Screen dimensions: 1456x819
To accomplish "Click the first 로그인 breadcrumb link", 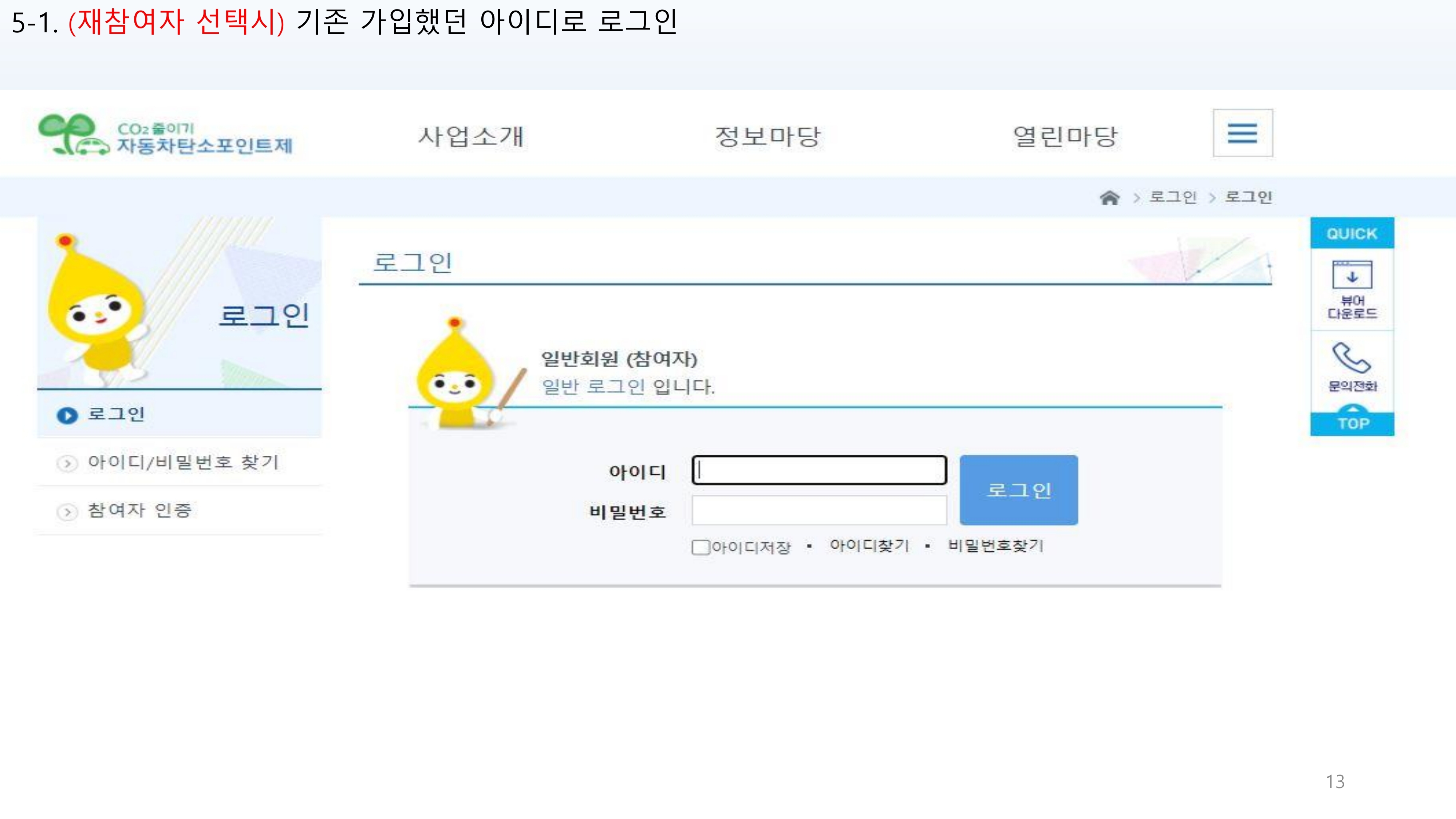I will (x=1173, y=197).
